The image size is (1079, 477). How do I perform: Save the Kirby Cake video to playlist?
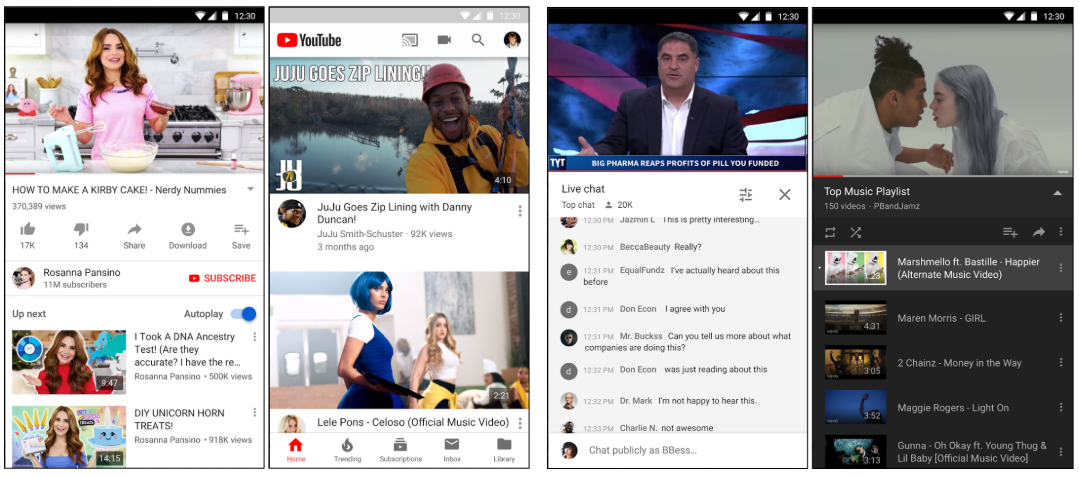pos(241,229)
